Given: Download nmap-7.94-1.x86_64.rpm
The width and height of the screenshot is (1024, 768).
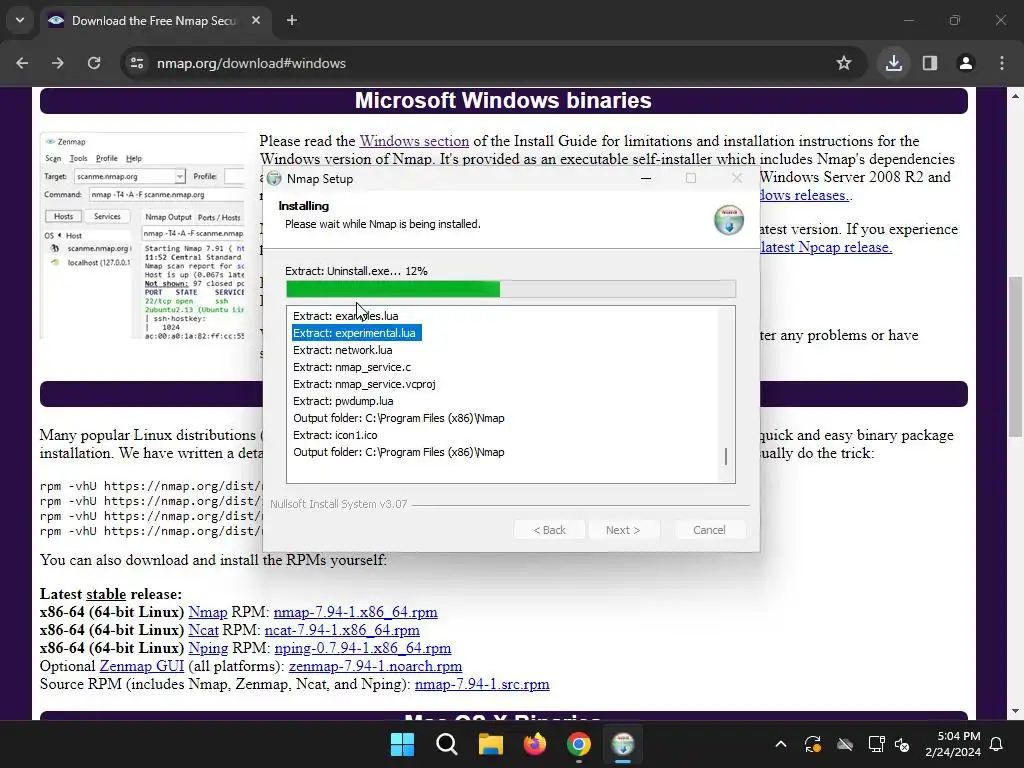Looking at the screenshot, I should (355, 613).
